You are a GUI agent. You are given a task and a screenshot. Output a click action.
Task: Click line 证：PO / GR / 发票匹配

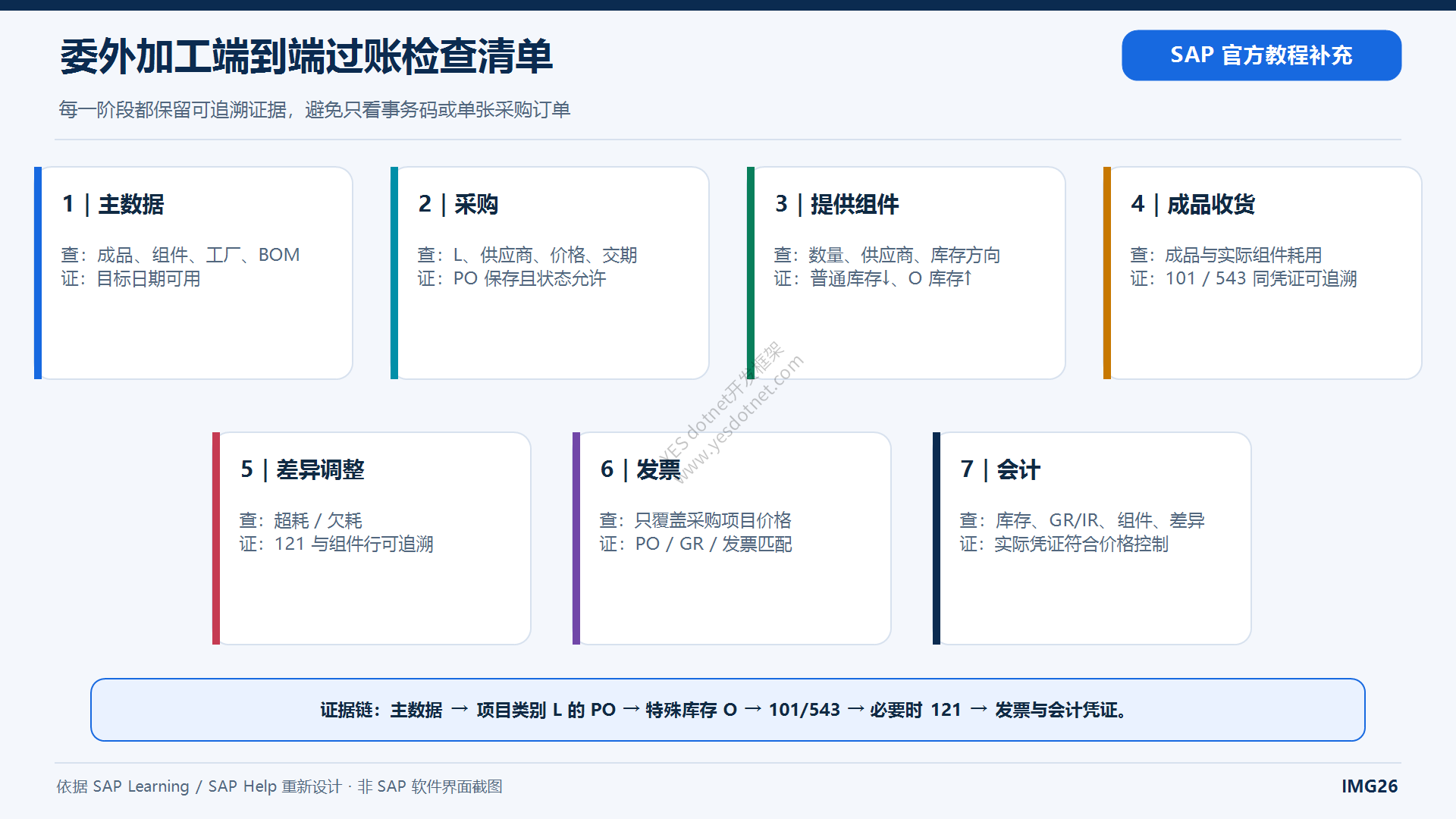[695, 544]
